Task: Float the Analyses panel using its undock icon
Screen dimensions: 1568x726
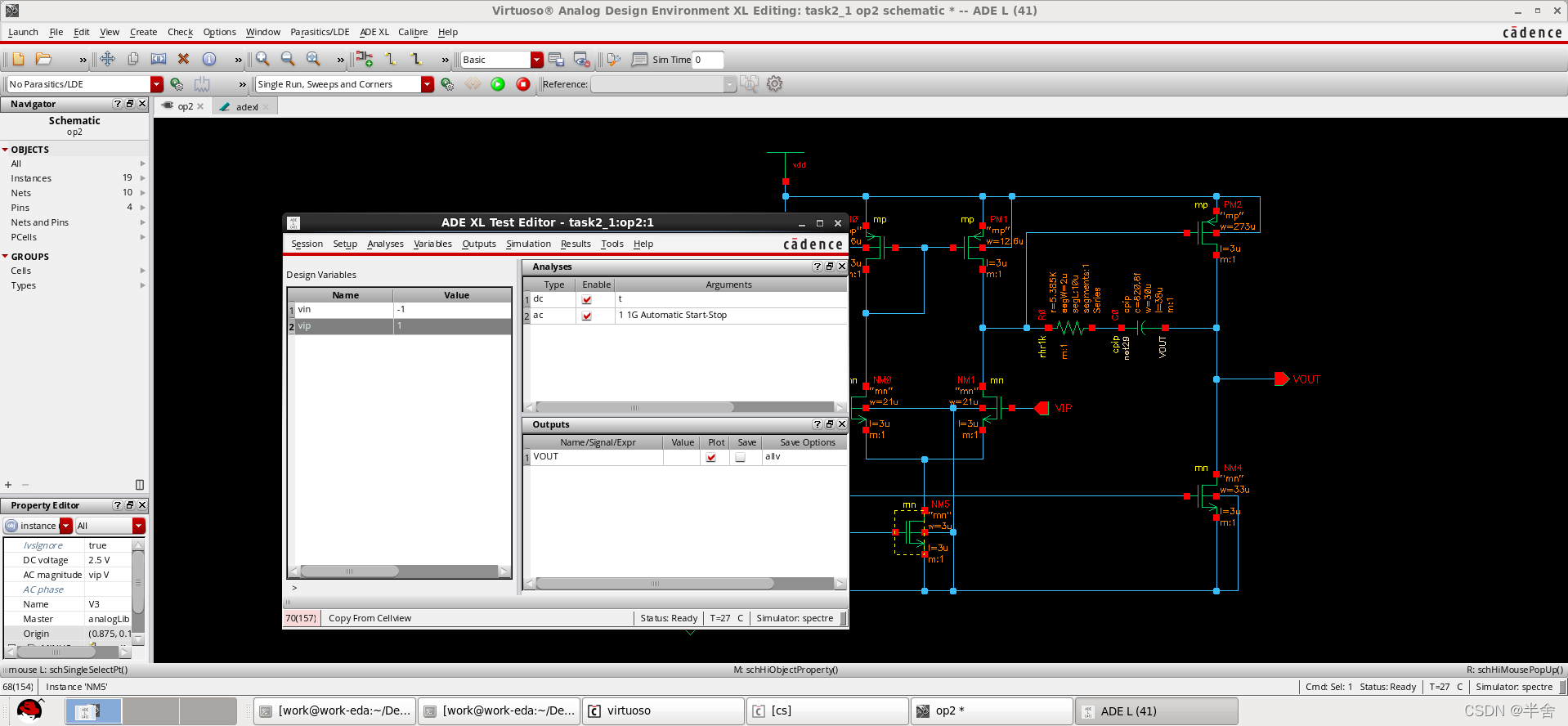Action: coord(830,267)
